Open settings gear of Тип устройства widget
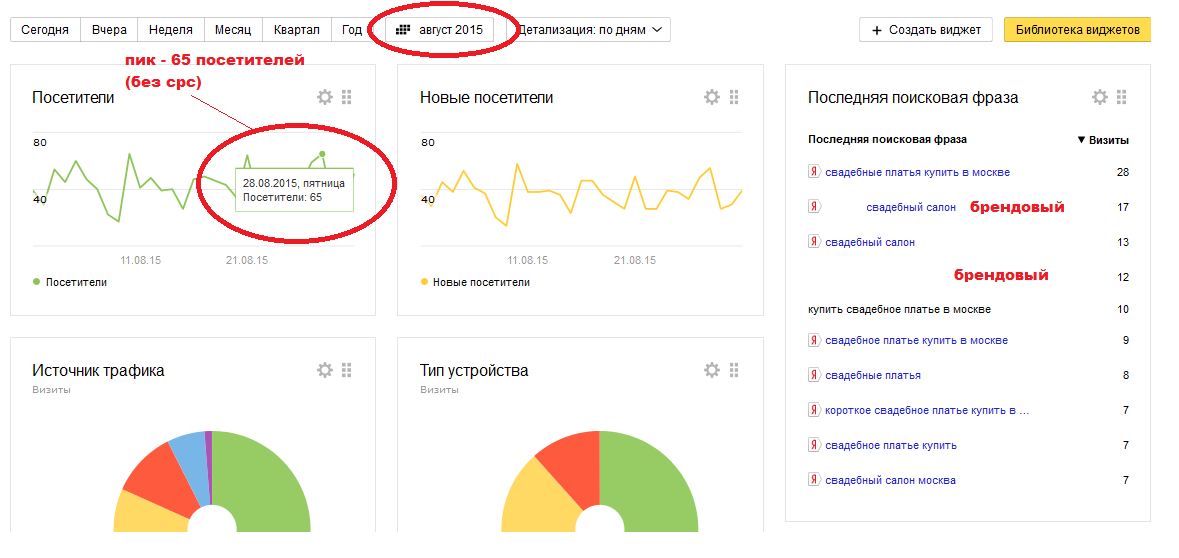 [712, 370]
